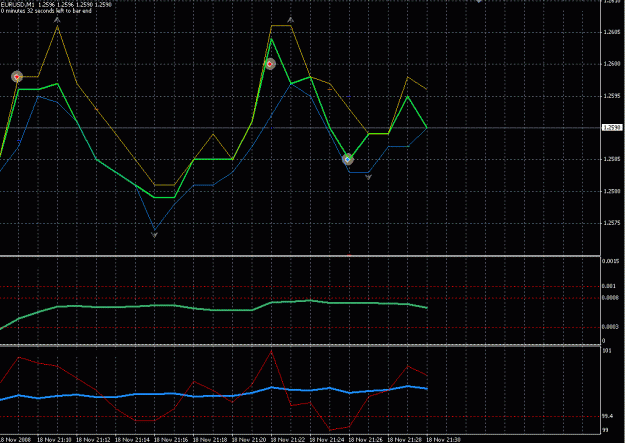Select the blue signal dot near the 1.2585 level

348,159
